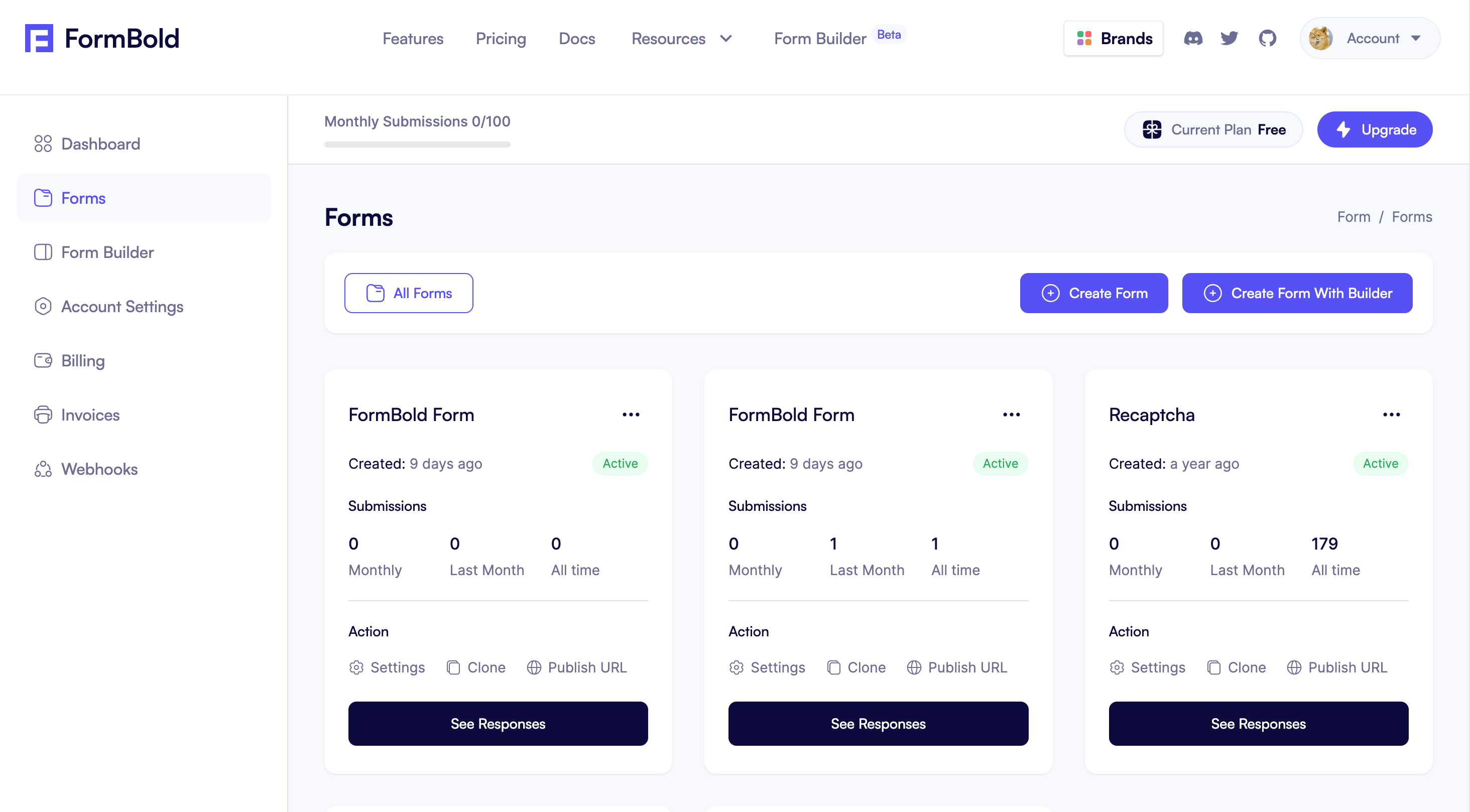Open Publish URL globe icon on Recaptcha card

1294,667
